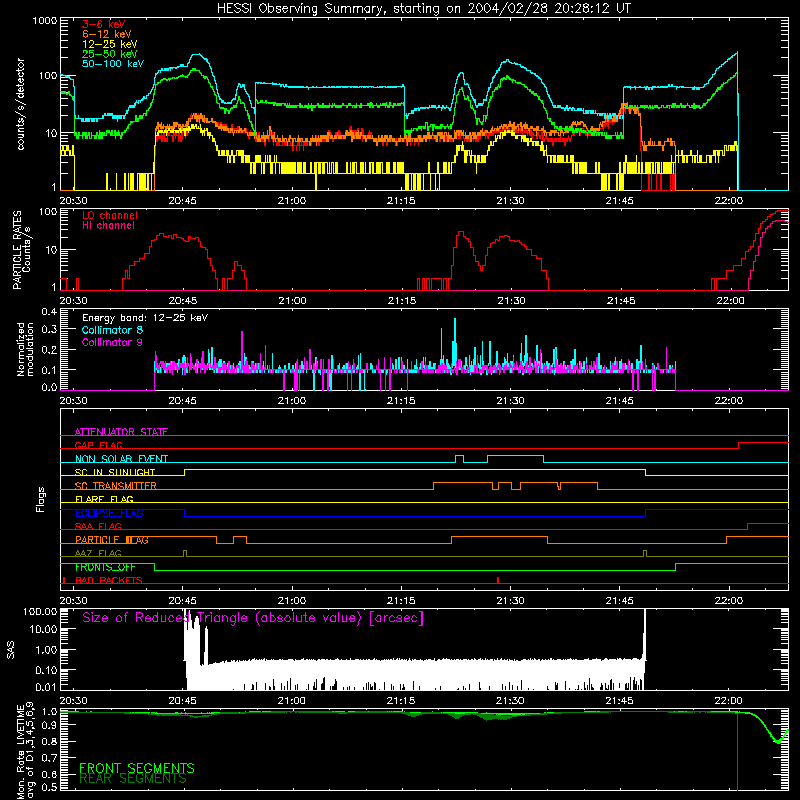800x800 pixels.
Task: Click the "0.4" value on the modulation axis
Action: [x=49, y=312]
